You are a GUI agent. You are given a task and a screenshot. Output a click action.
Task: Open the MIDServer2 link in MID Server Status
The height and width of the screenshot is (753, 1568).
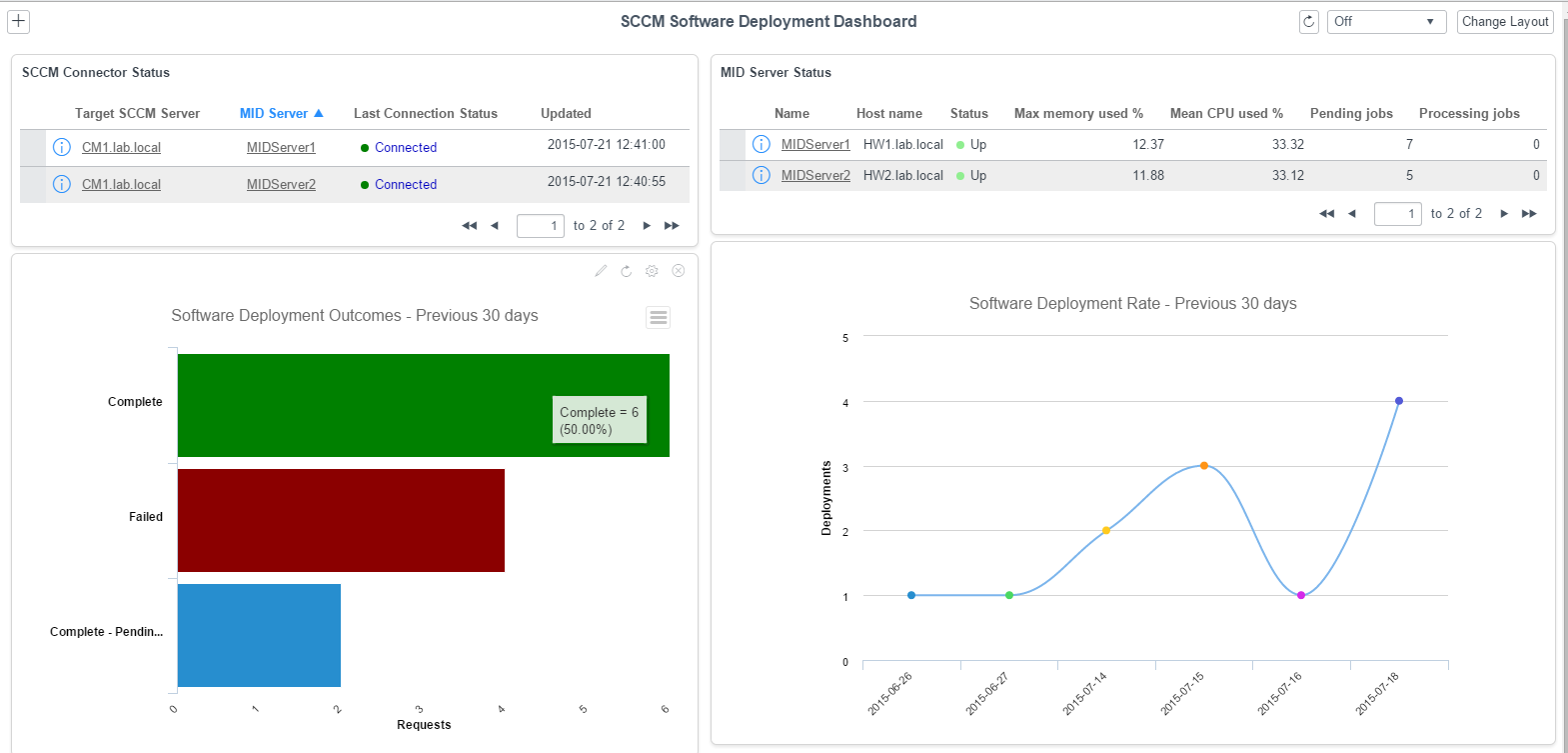(x=815, y=175)
